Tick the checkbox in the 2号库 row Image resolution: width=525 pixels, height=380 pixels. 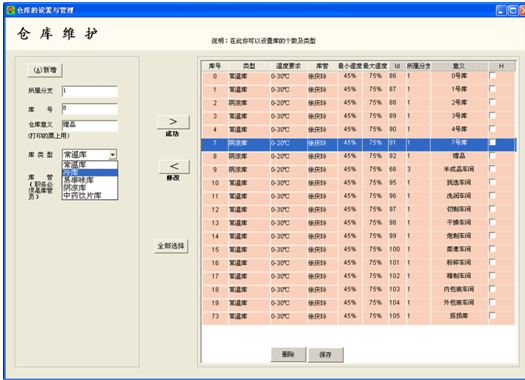pos(492,102)
